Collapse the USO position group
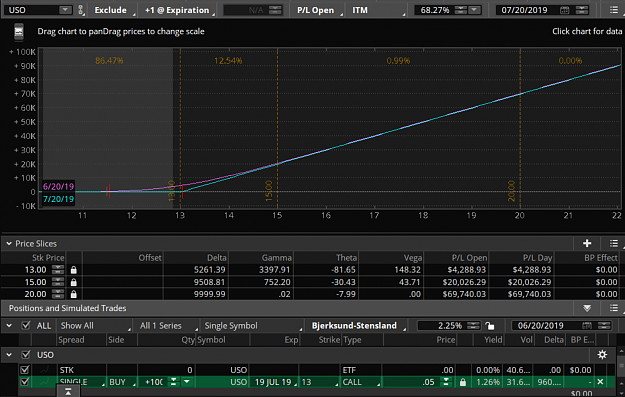Screen dimensions: 625x397 9,355
